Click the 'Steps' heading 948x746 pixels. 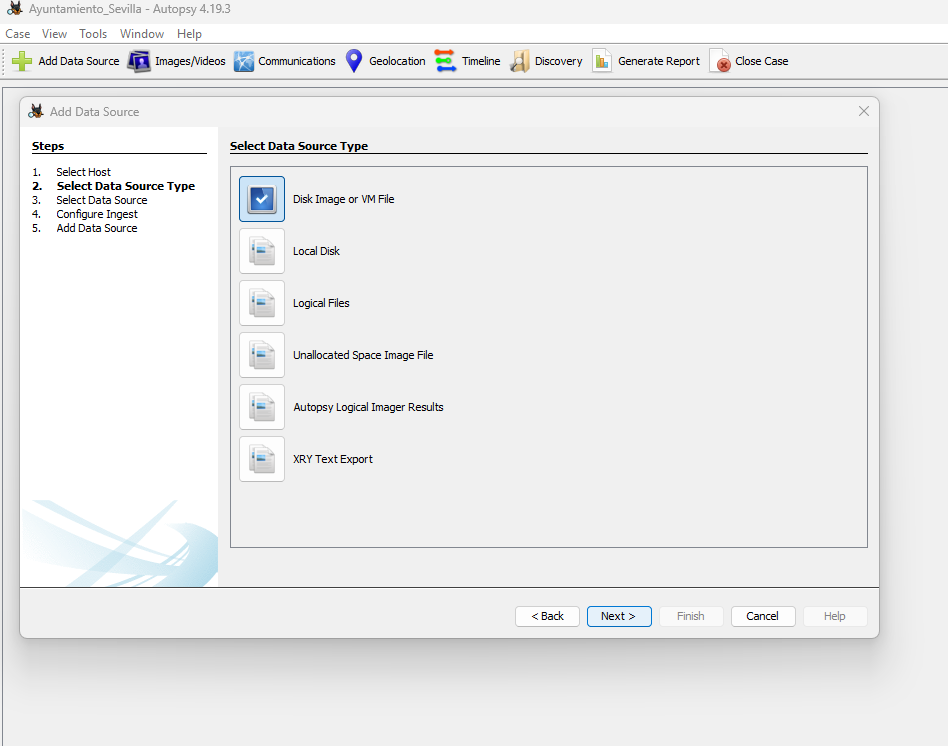click(x=48, y=146)
